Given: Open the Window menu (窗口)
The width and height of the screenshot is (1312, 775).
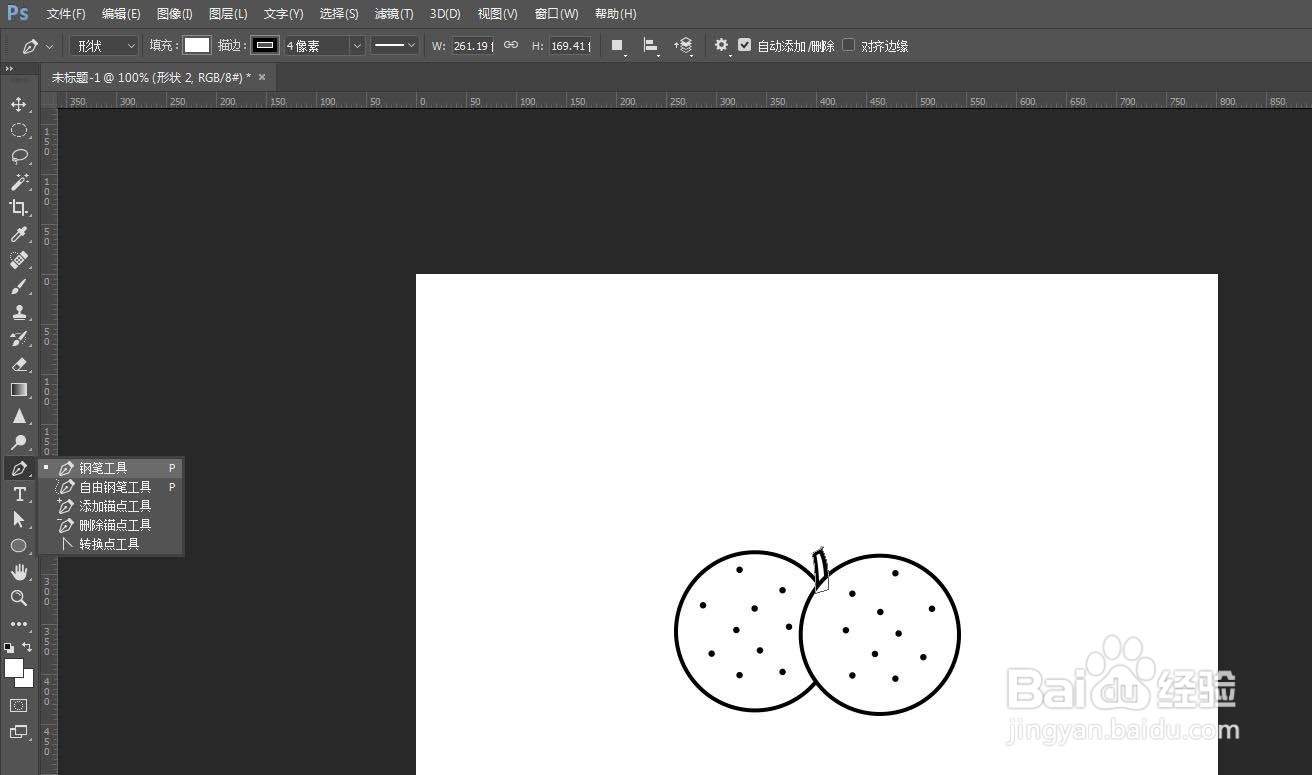Looking at the screenshot, I should [556, 14].
